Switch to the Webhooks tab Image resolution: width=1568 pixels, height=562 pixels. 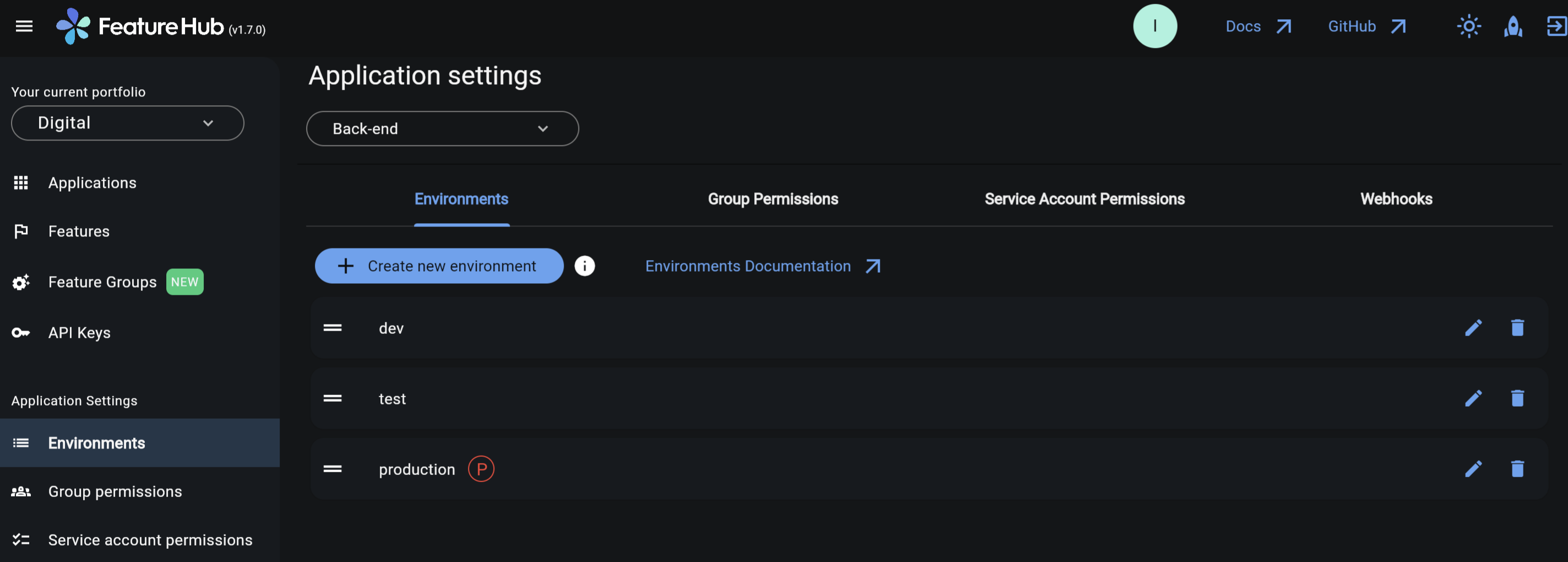point(1396,199)
